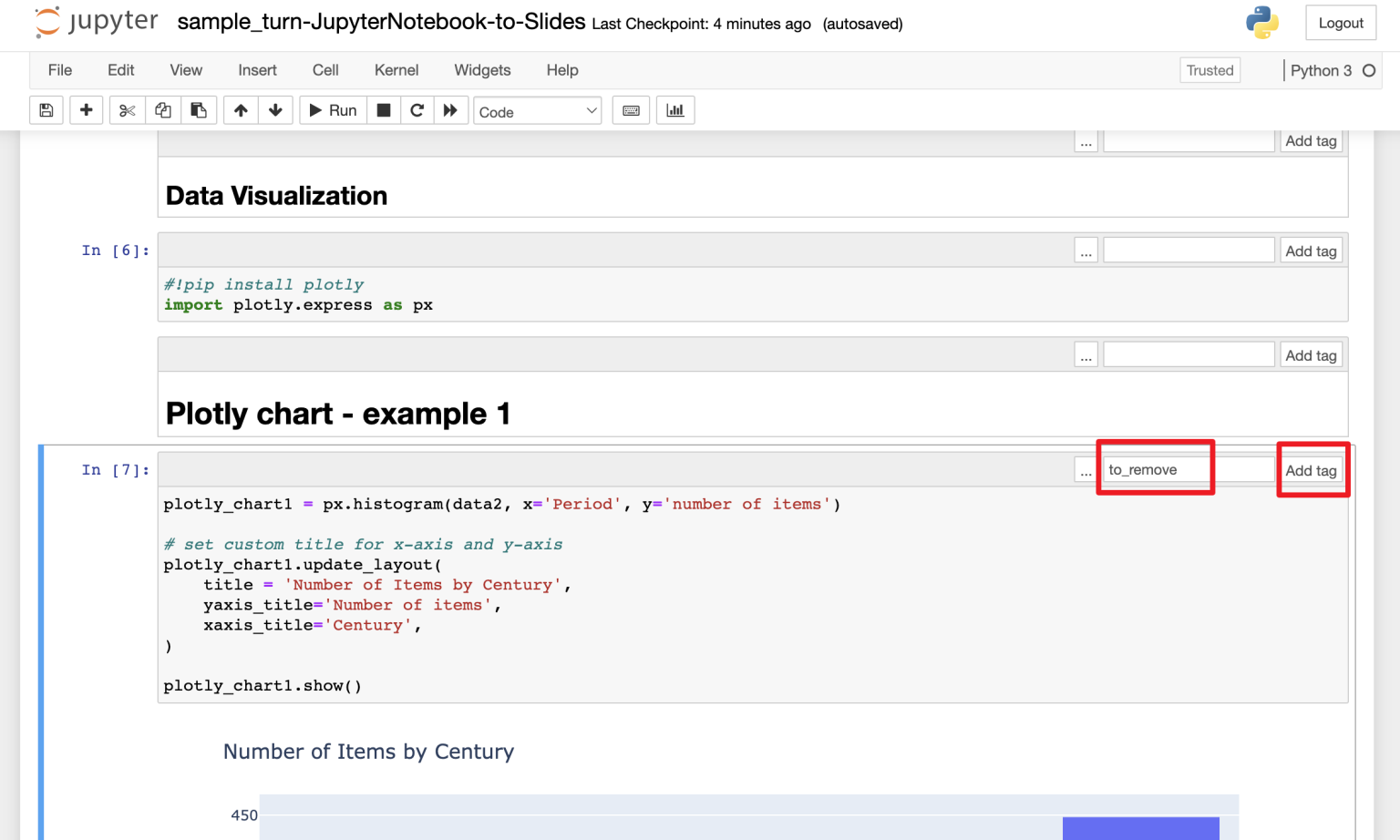Image resolution: width=1400 pixels, height=840 pixels.
Task: Insert a cell below with plus icon
Action: [x=87, y=110]
